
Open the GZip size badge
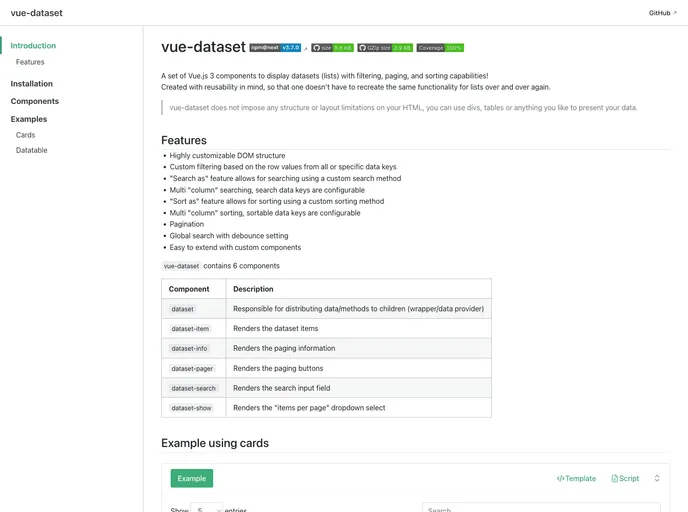pyautogui.click(x=385, y=48)
